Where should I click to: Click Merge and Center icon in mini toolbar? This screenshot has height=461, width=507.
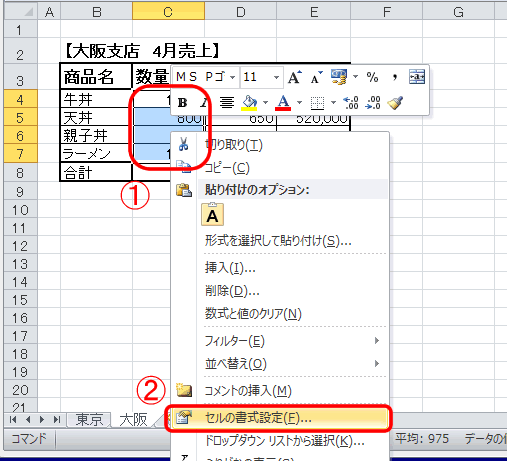point(417,77)
